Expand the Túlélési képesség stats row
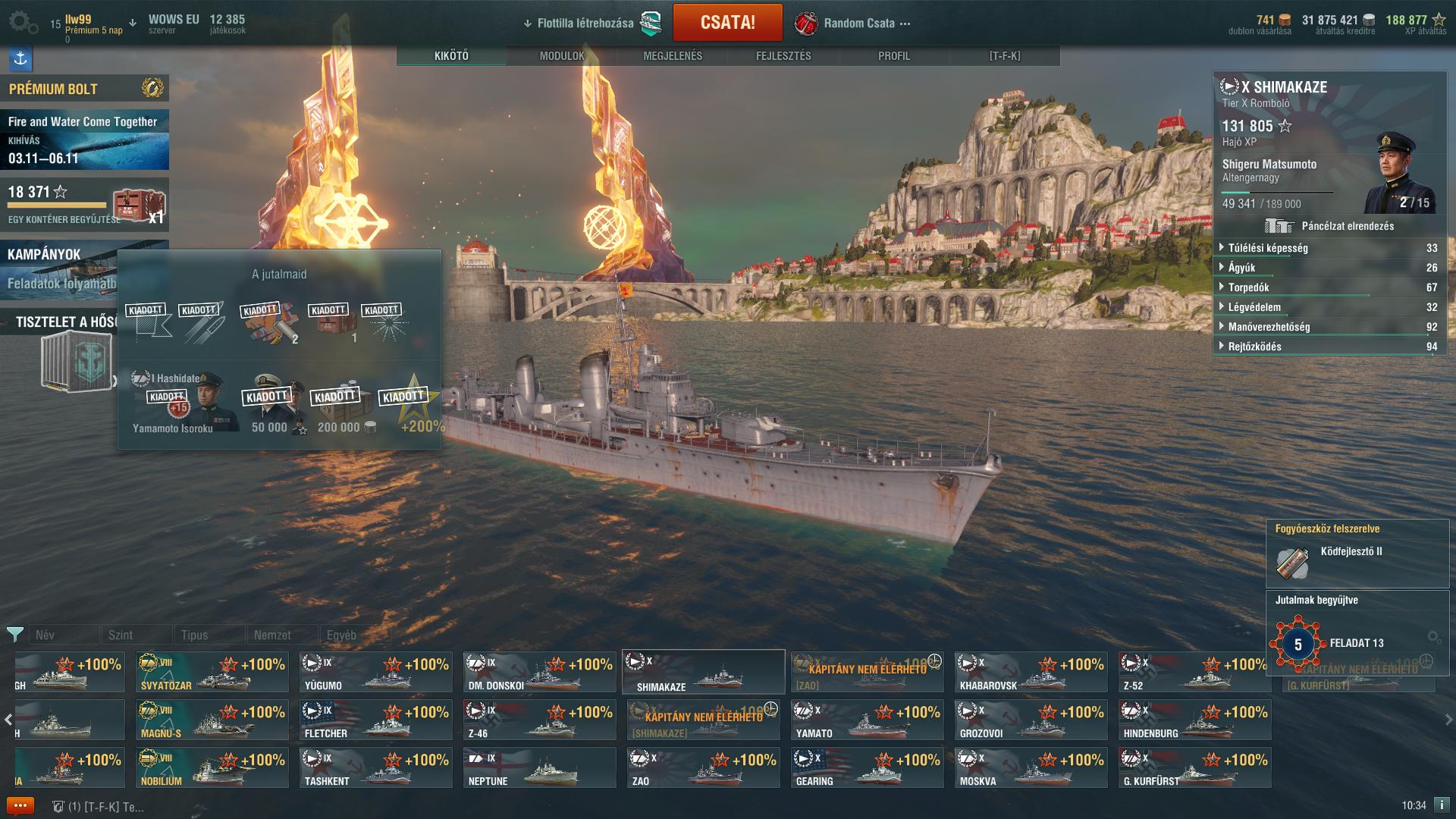Viewport: 1456px width, 819px height. [x=1329, y=248]
